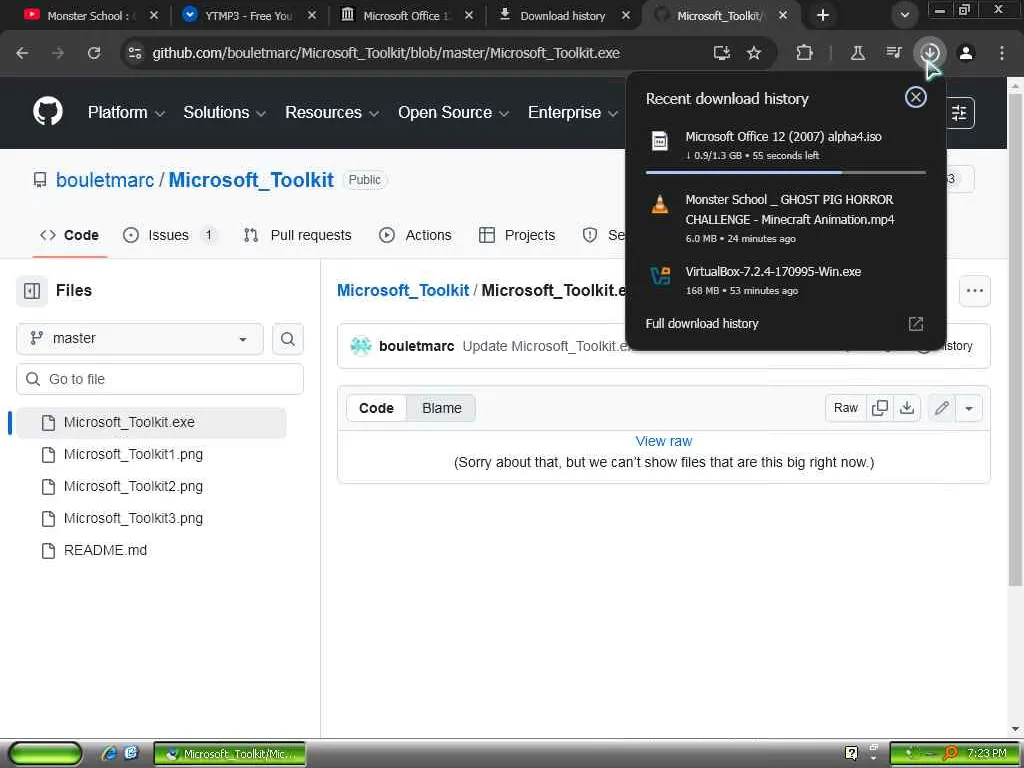This screenshot has width=1024, height=768.
Task: Open the three-dot file options menu
Action: [x=974, y=291]
